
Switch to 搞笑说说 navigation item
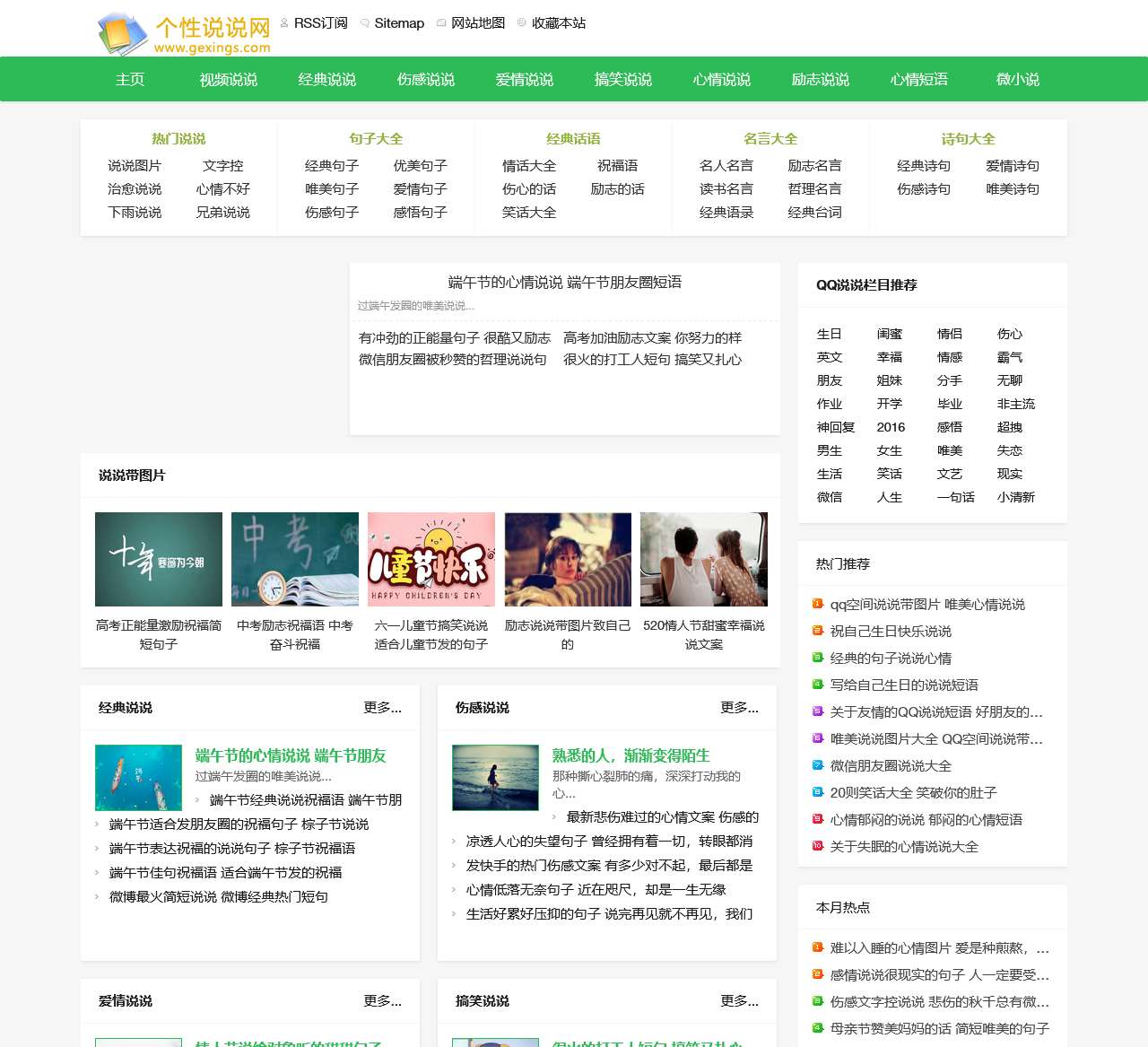(x=623, y=79)
